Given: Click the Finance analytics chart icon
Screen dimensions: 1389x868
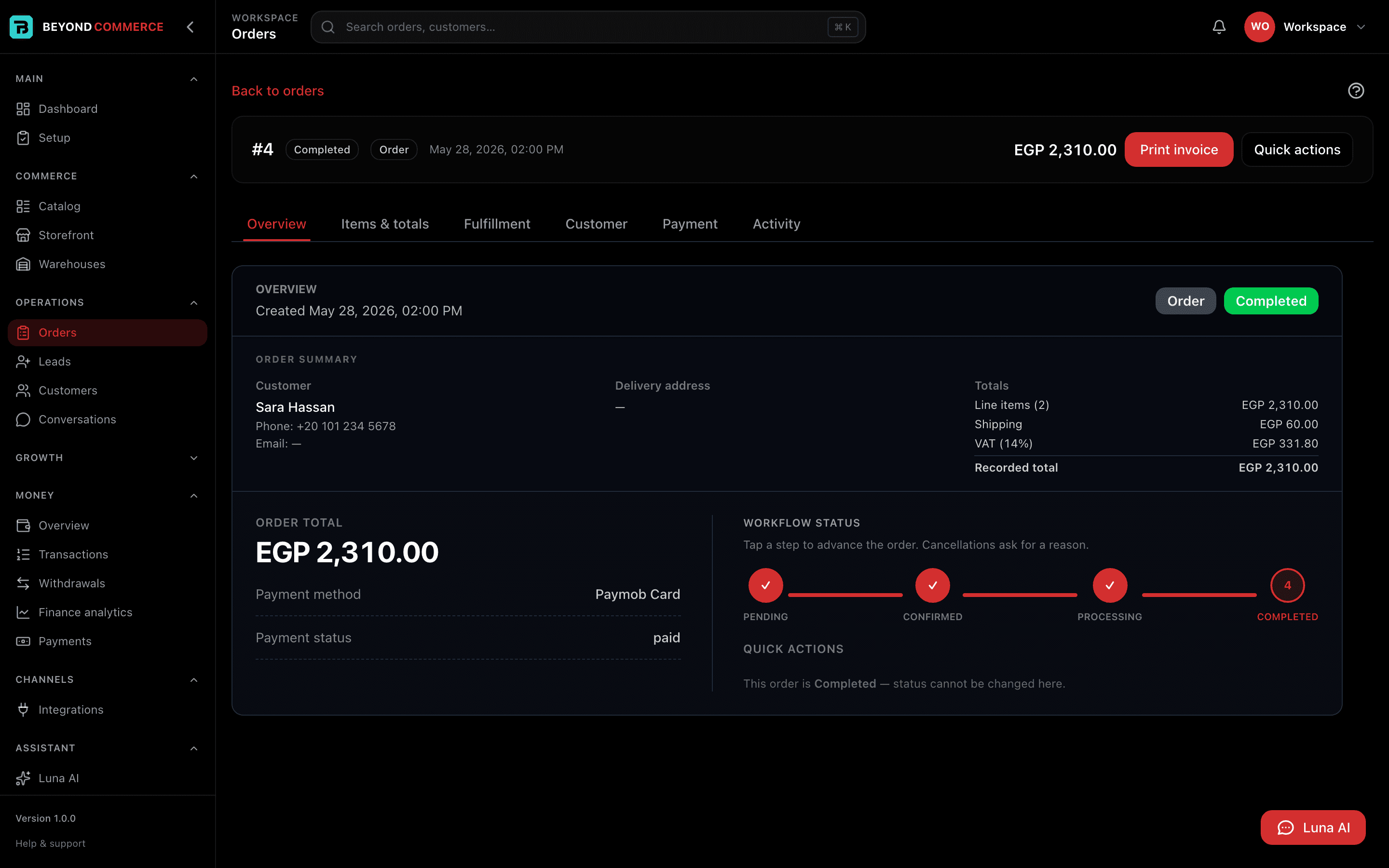Looking at the screenshot, I should 23,612.
